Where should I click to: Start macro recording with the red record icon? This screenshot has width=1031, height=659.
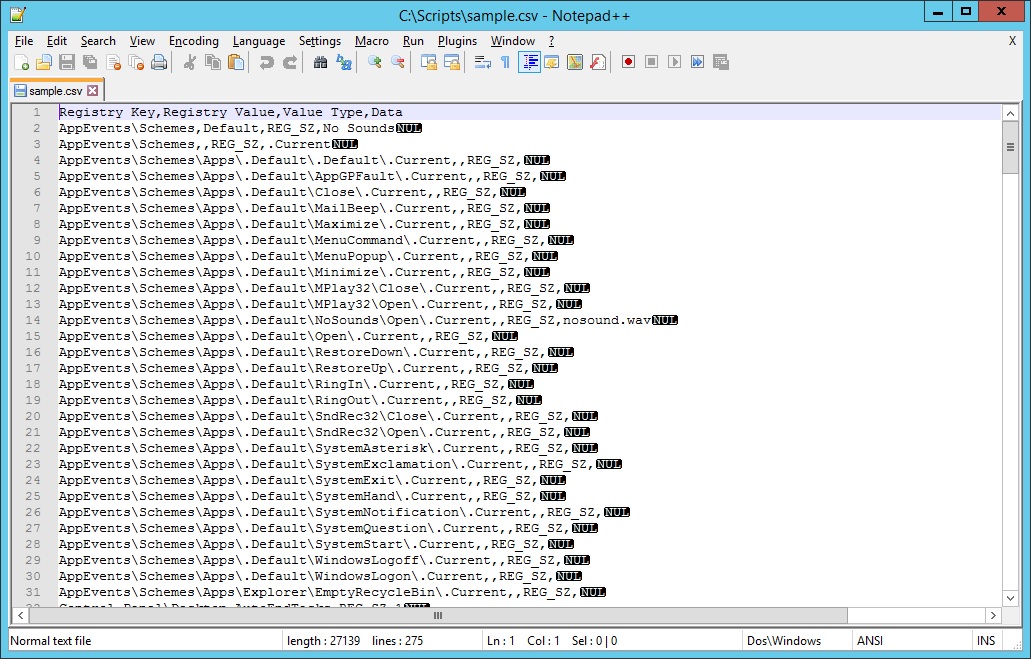628,62
